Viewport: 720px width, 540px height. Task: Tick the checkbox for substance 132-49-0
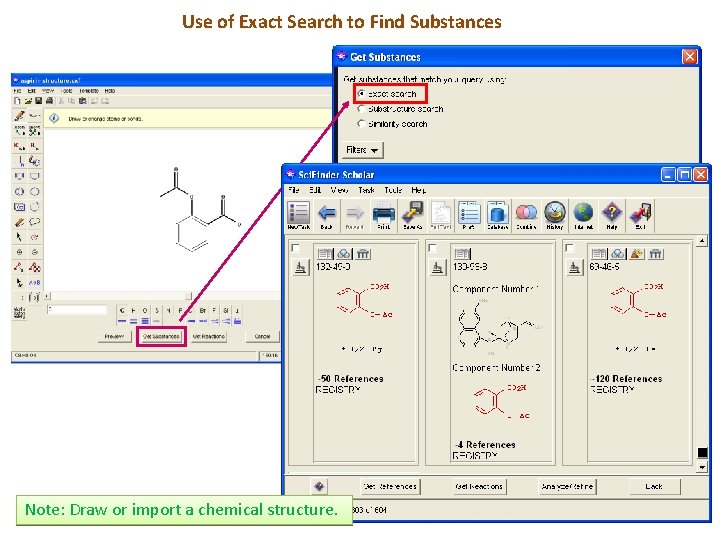(295, 248)
